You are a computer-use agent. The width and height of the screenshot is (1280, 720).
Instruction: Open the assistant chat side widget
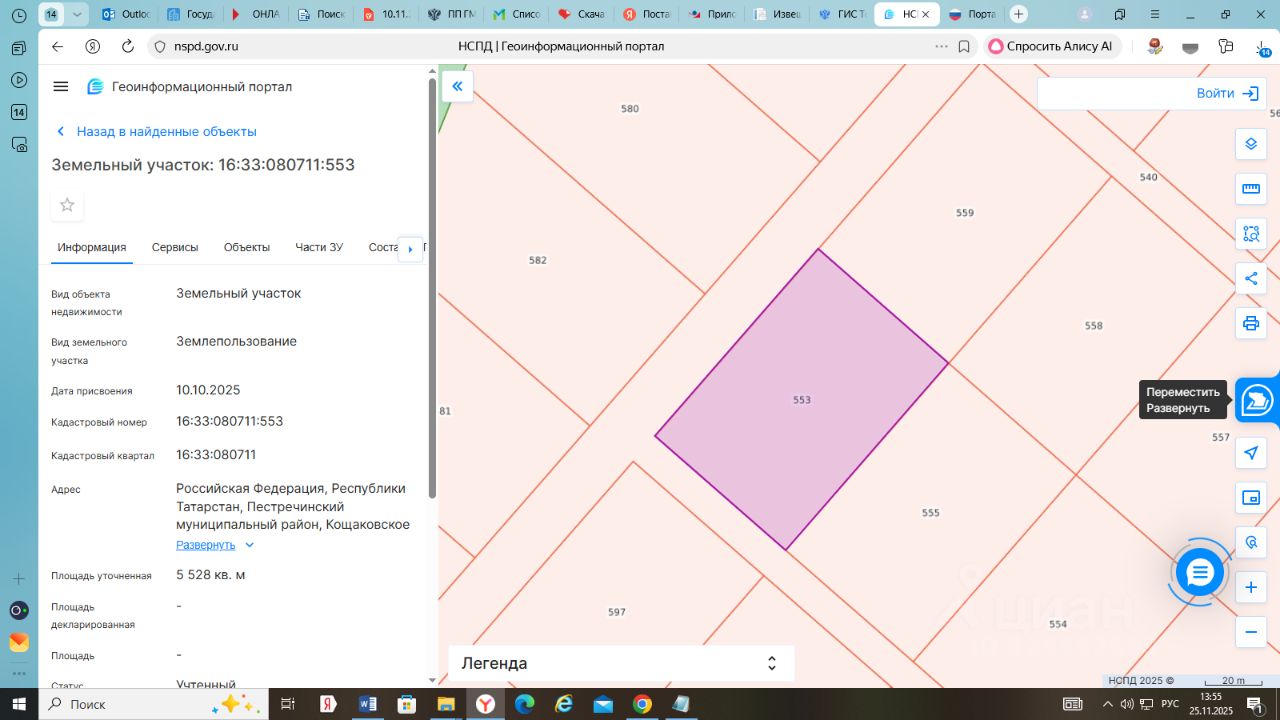pyautogui.click(x=1258, y=400)
